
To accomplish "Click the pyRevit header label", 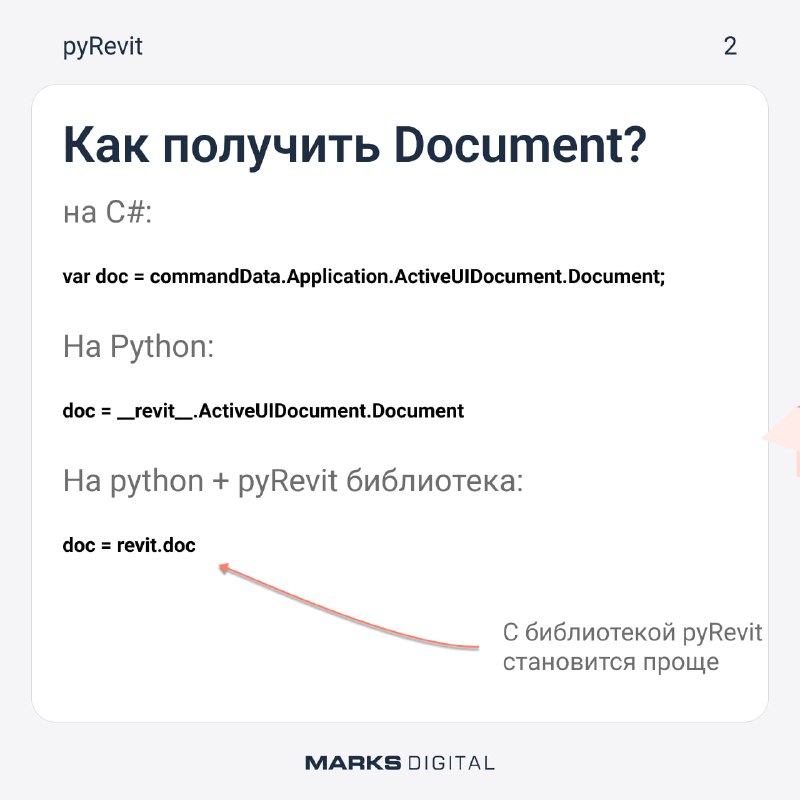I will click(x=103, y=47).
